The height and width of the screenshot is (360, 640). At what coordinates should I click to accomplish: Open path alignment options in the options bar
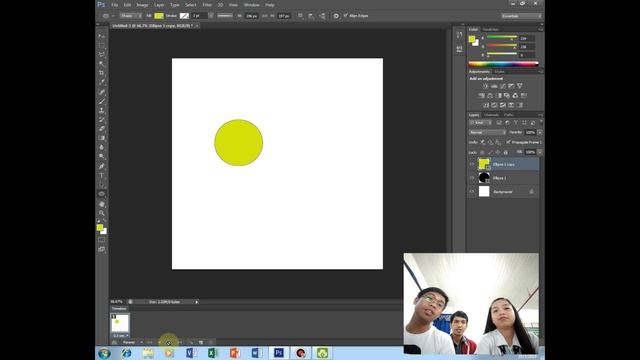(311, 16)
